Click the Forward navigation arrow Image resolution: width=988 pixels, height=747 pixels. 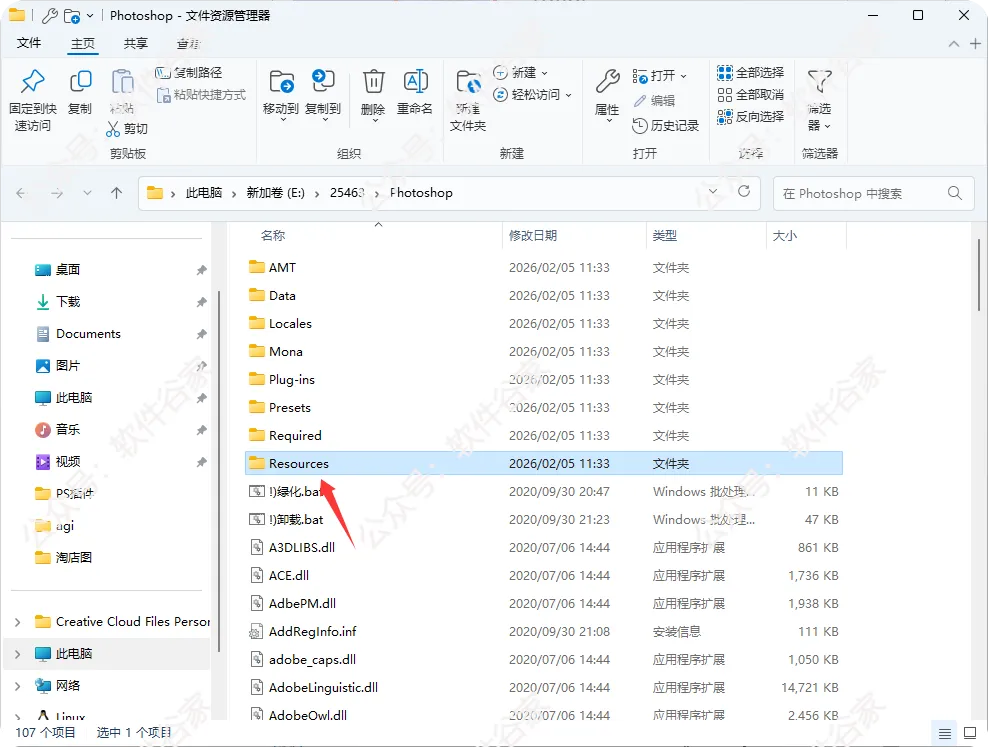click(x=57, y=193)
